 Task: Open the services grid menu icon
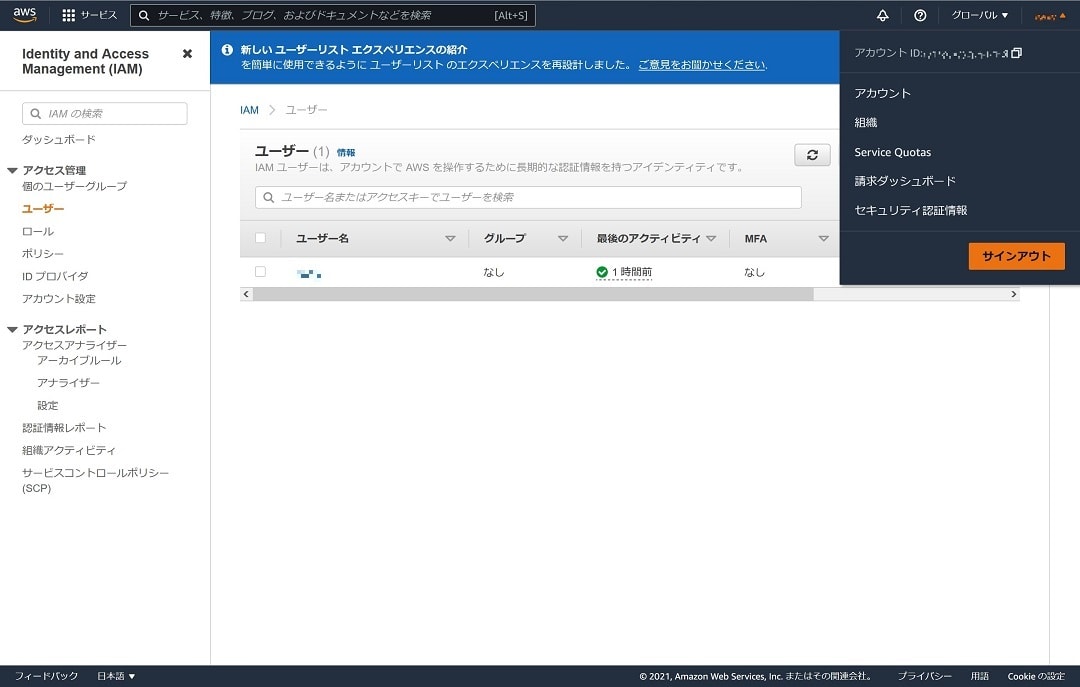pyautogui.click(x=68, y=15)
